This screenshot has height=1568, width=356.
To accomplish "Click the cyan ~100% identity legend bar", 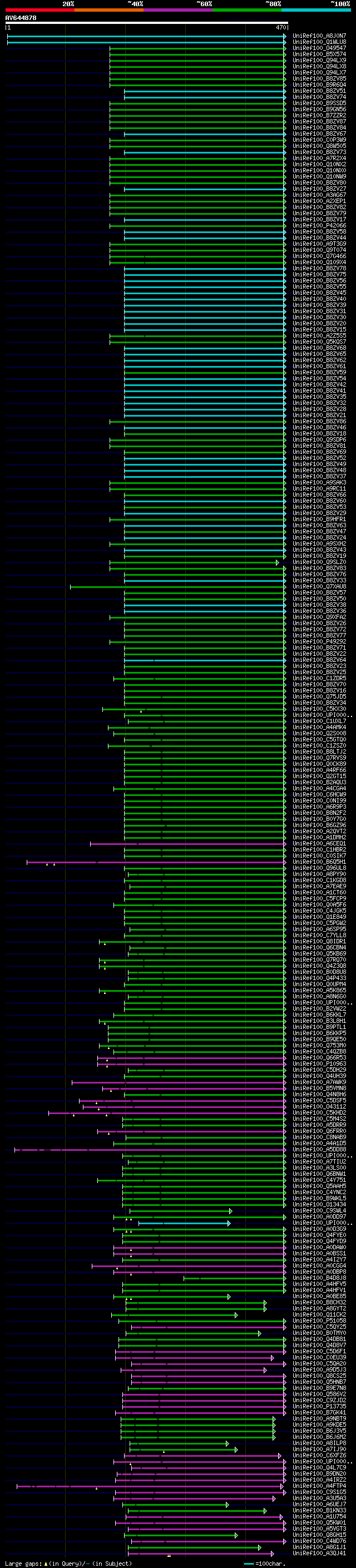I will [x=317, y=10].
